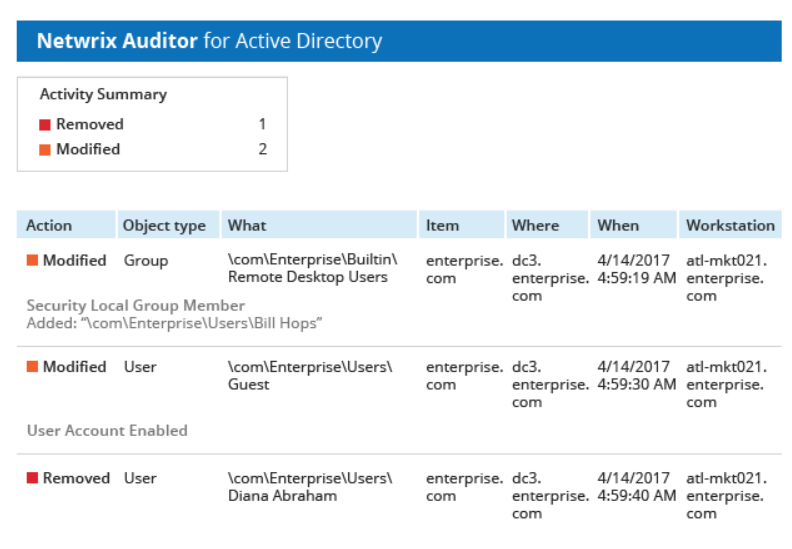The height and width of the screenshot is (549, 792).
Task: Click dc3.enterprise.com in Diana Abraham row
Action: coord(551,496)
